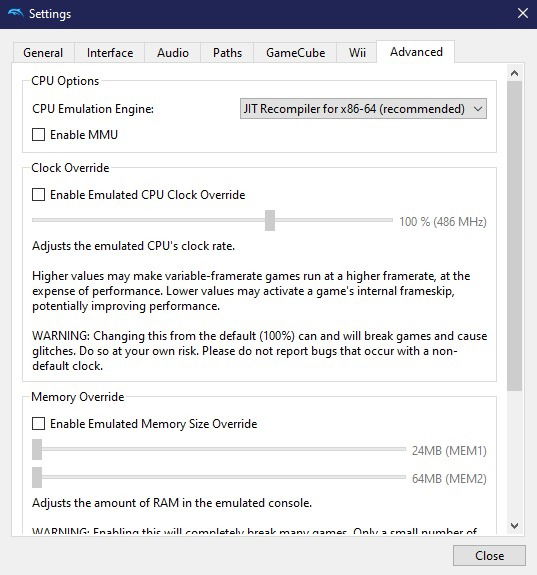Click the Close button
537x575 pixels.
tap(489, 556)
